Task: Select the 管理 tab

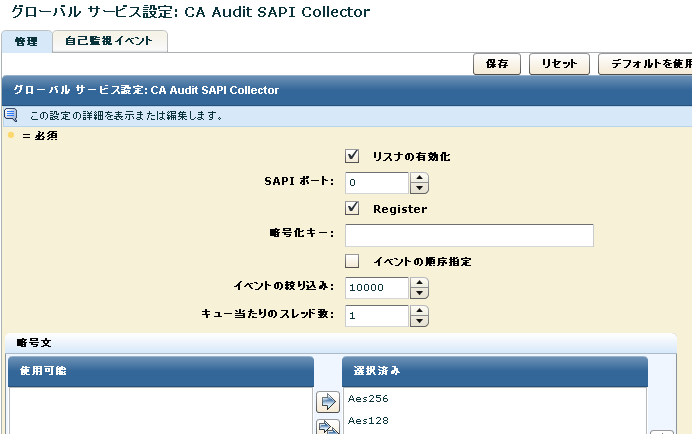Action: (x=26, y=41)
